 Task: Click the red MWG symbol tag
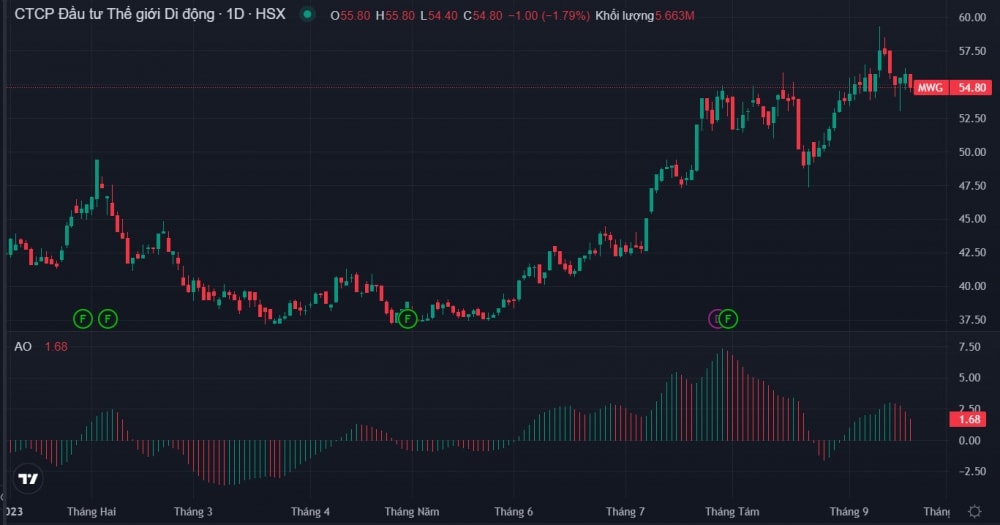[930, 87]
